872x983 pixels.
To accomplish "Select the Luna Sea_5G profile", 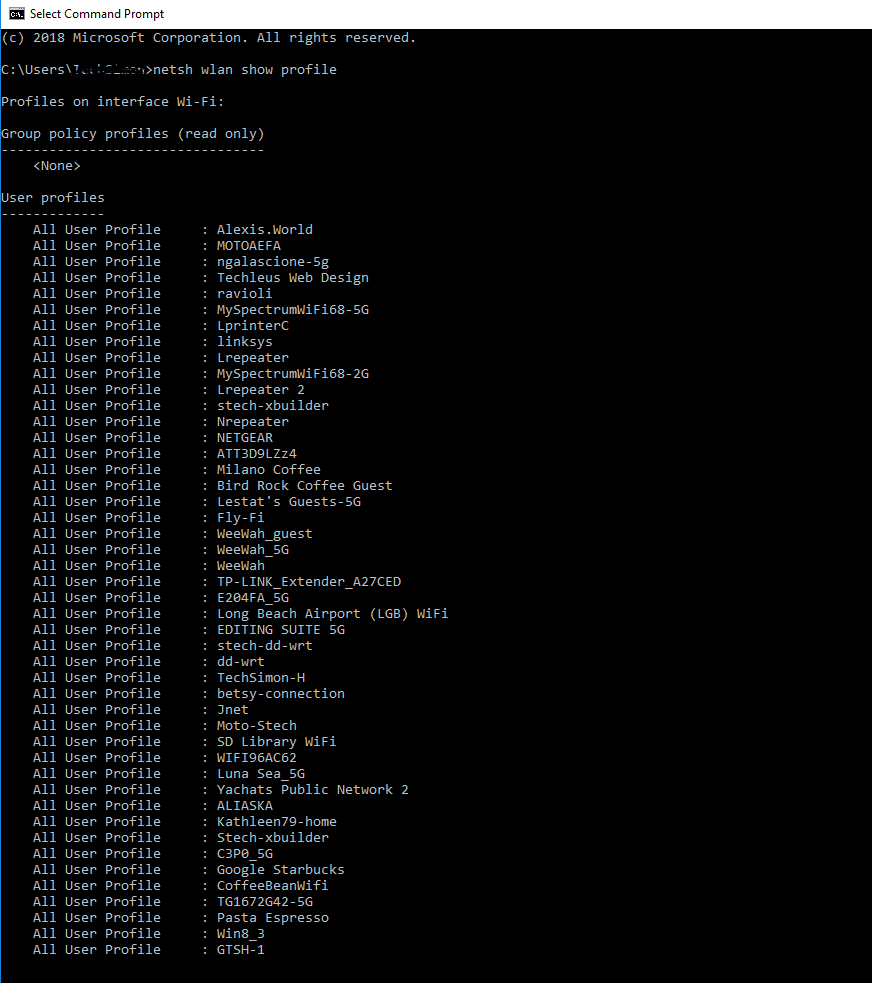I will 261,774.
